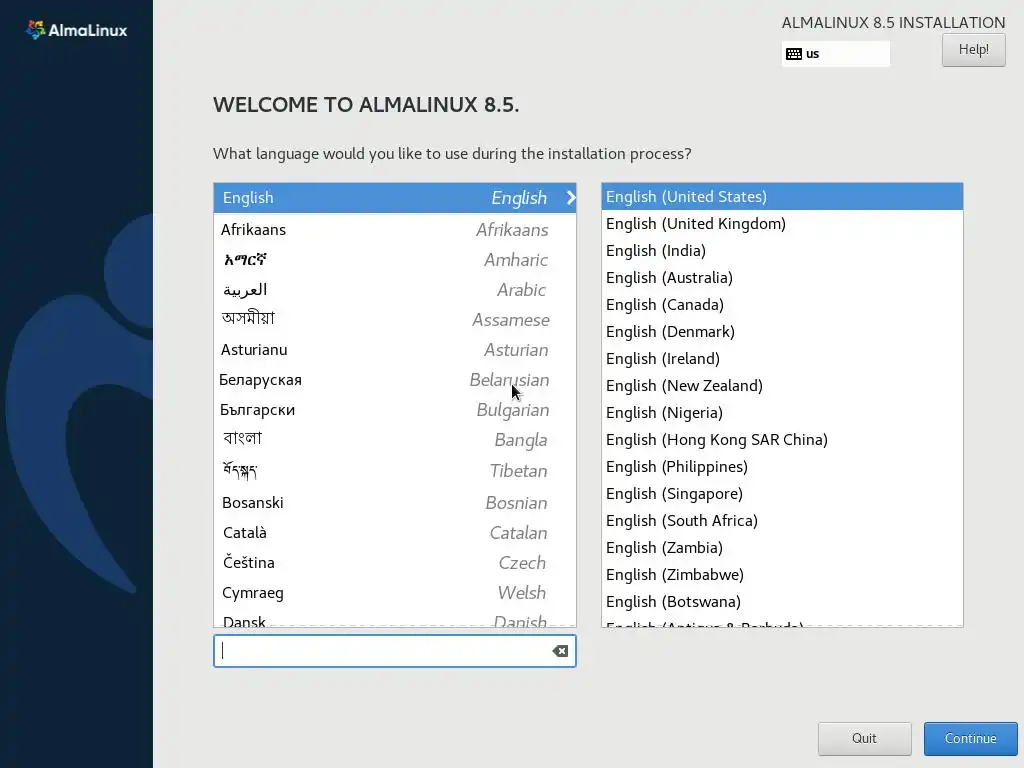
Task: Open the Help! button
Action: [x=973, y=50]
